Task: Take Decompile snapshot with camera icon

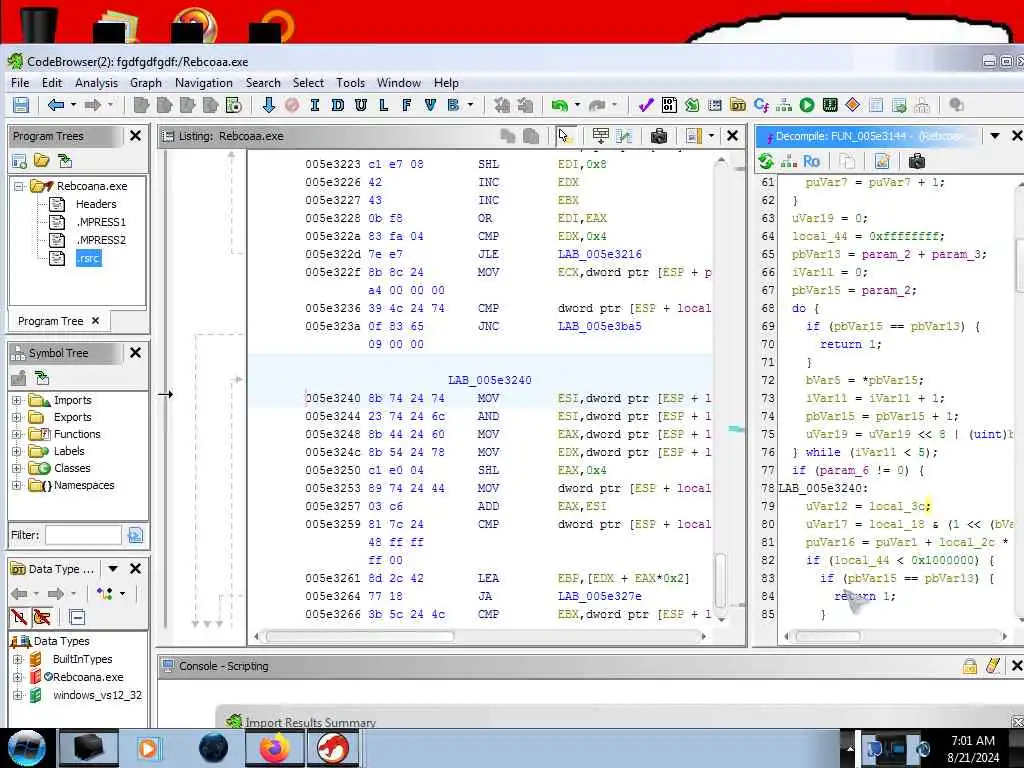Action: pyautogui.click(x=917, y=161)
